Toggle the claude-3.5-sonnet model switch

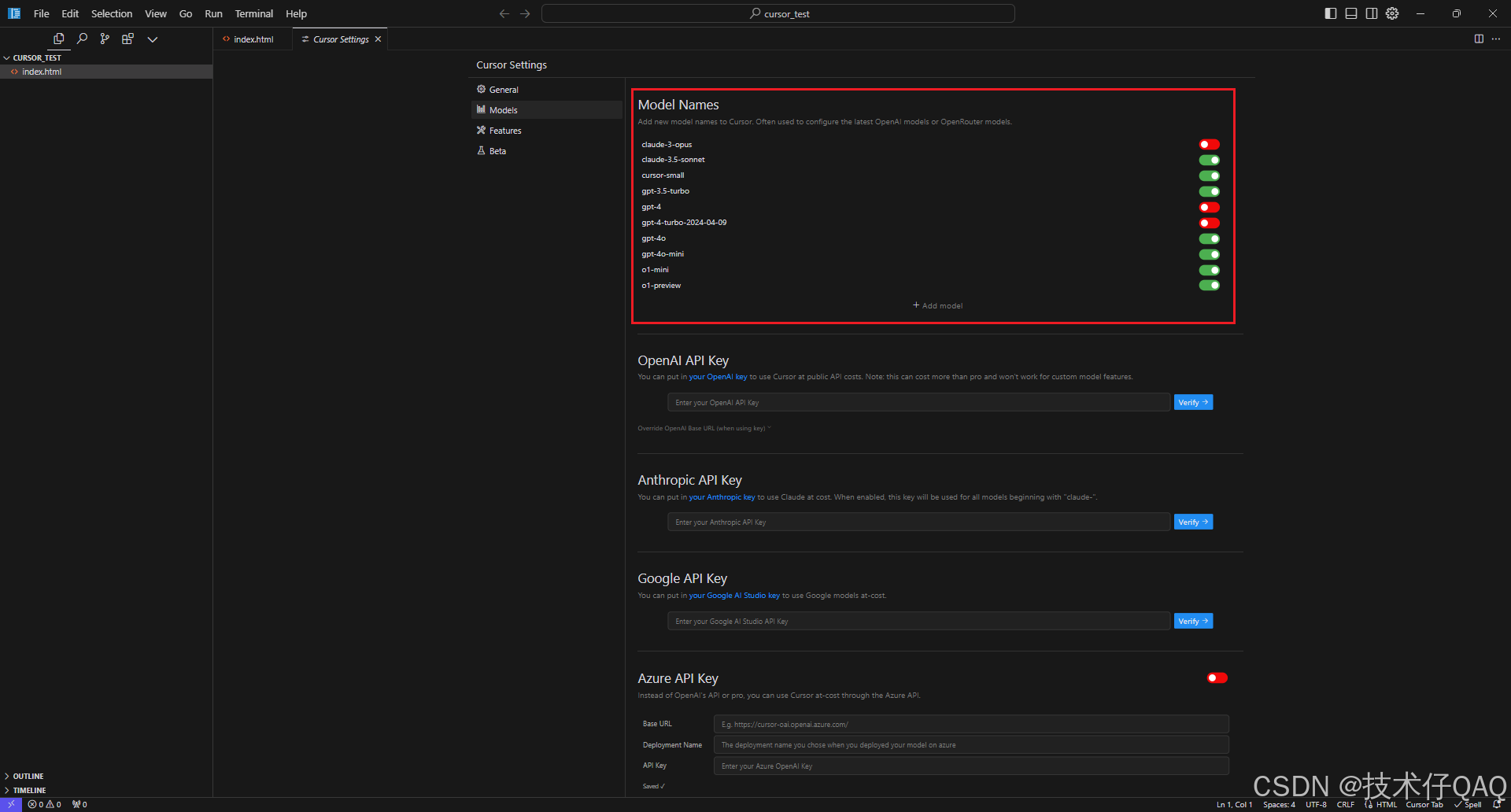click(x=1209, y=160)
